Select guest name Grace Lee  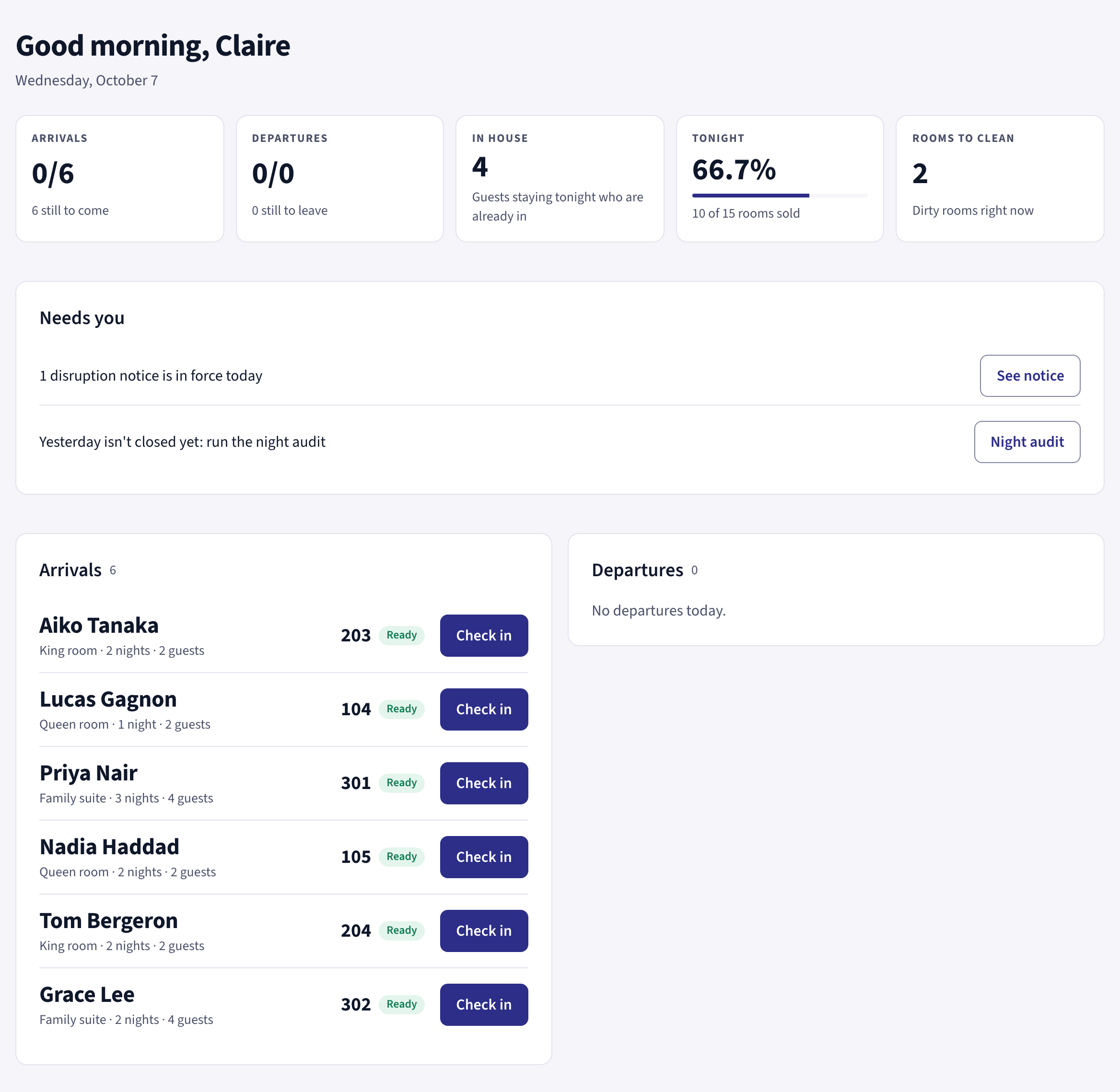(x=87, y=995)
